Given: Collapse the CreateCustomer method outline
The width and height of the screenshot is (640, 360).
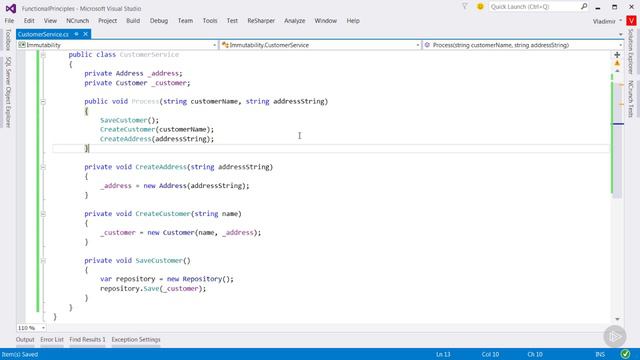Looking at the screenshot, I should tap(43, 214).
